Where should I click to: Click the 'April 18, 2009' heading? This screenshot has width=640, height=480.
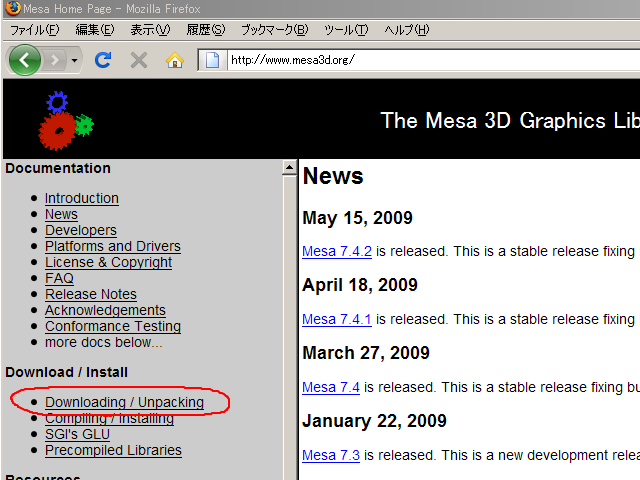[360, 285]
